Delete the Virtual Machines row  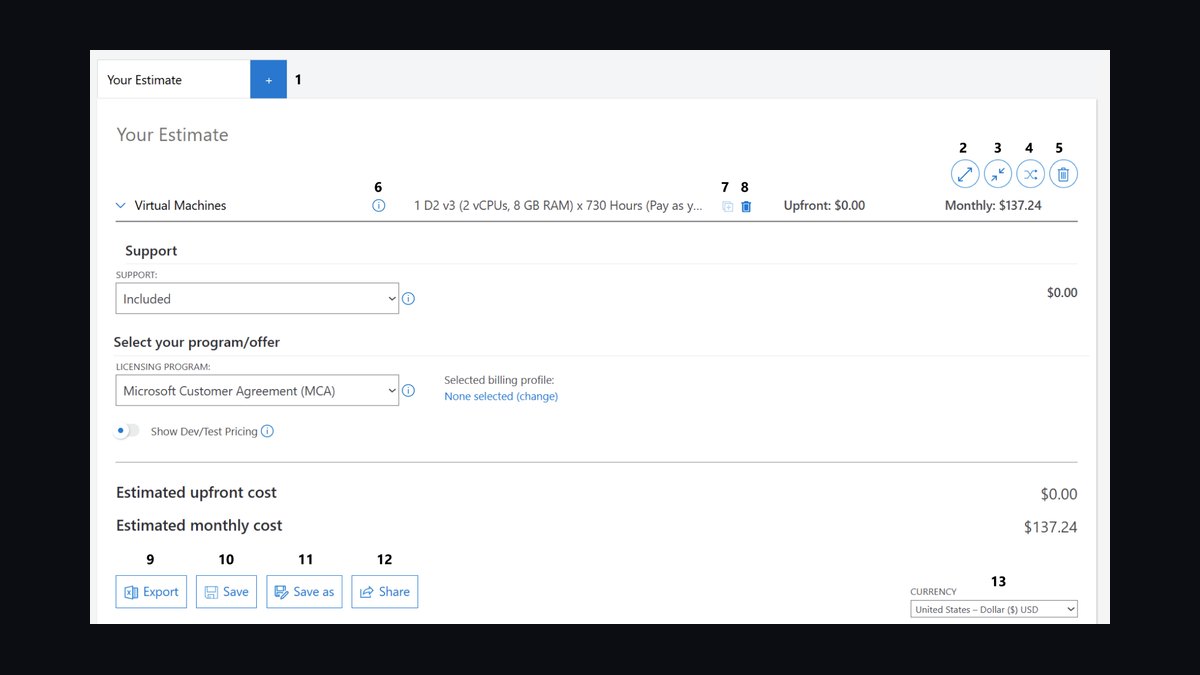pyautogui.click(x=746, y=206)
